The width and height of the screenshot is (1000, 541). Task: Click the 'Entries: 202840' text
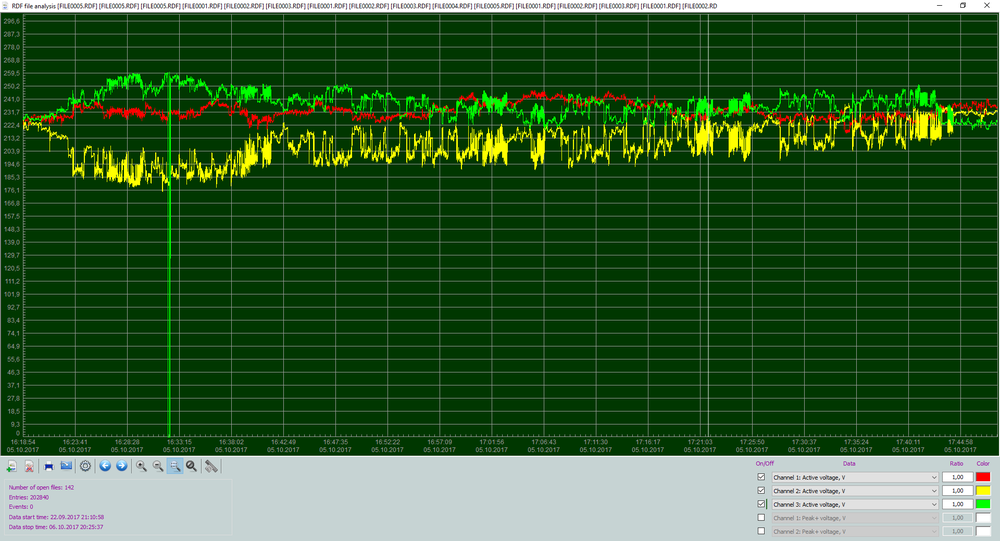pos(29,498)
